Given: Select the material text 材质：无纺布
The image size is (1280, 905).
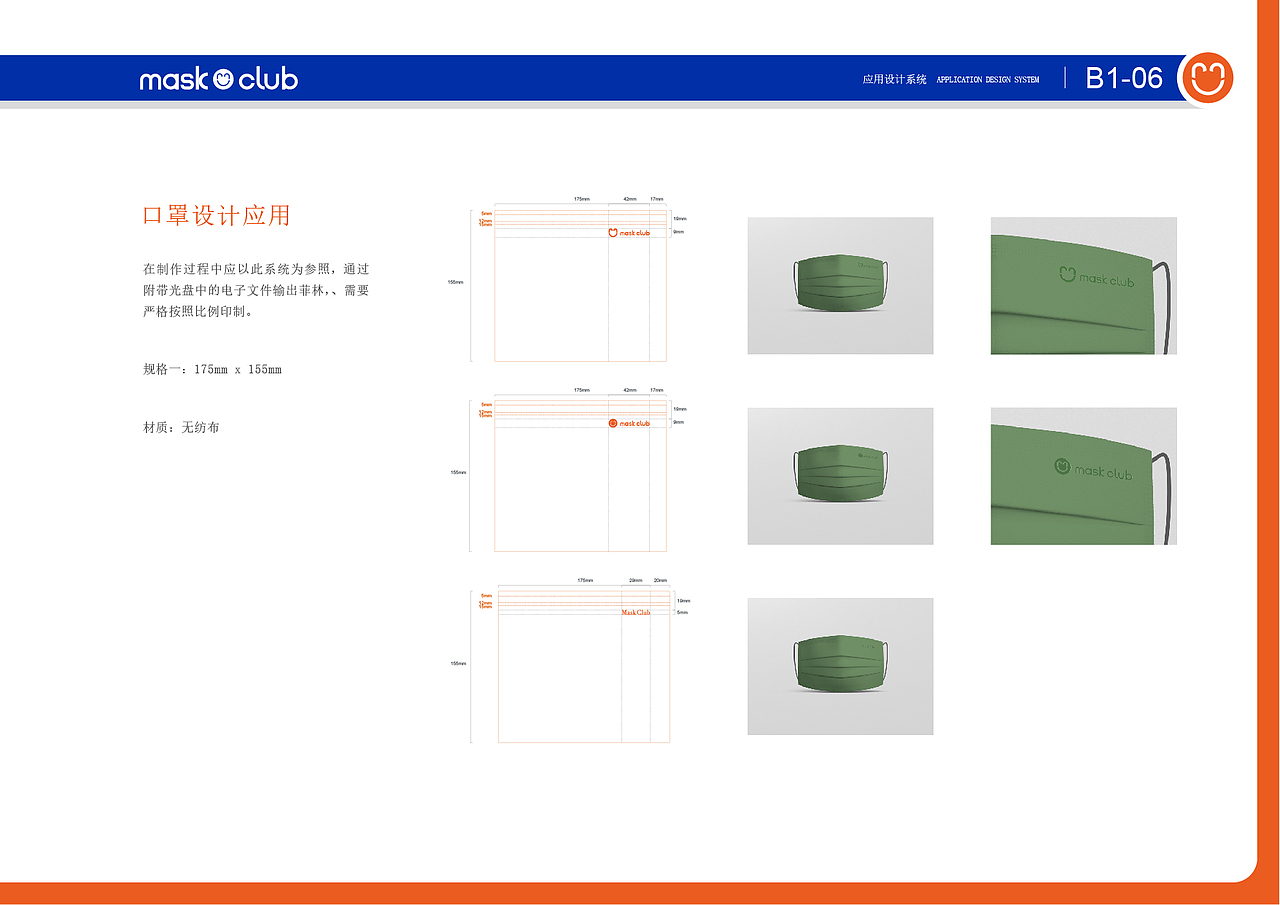Looking at the screenshot, I should point(181,428).
